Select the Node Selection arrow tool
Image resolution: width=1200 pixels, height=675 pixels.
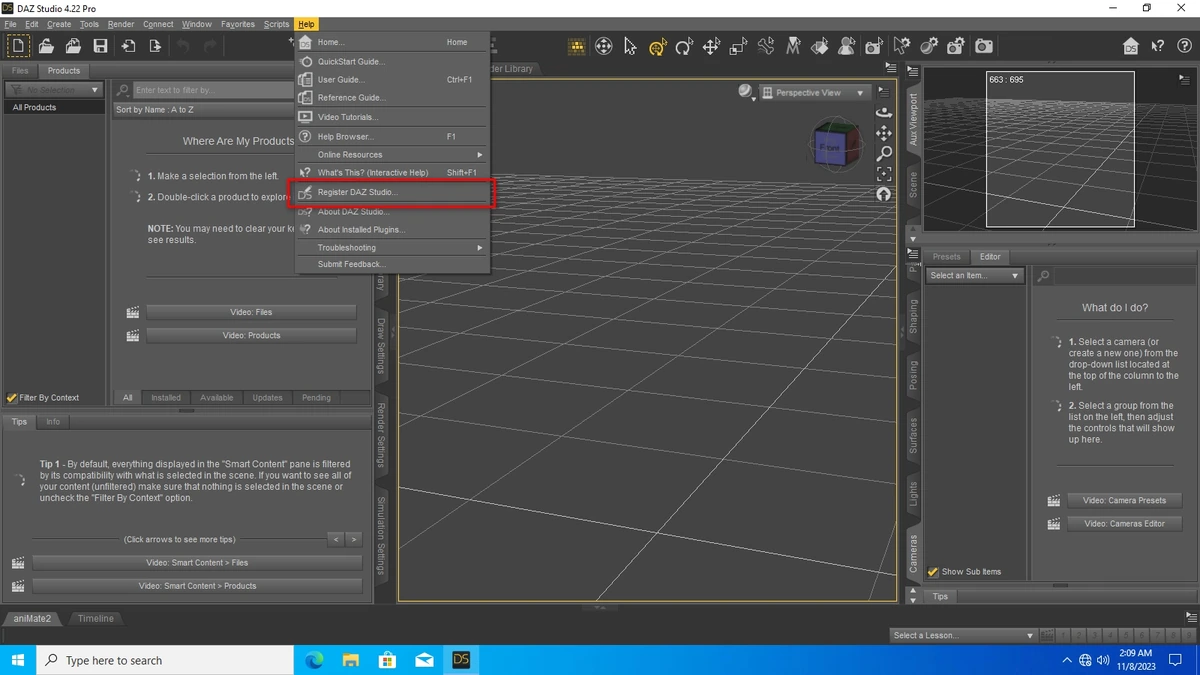[x=630, y=46]
